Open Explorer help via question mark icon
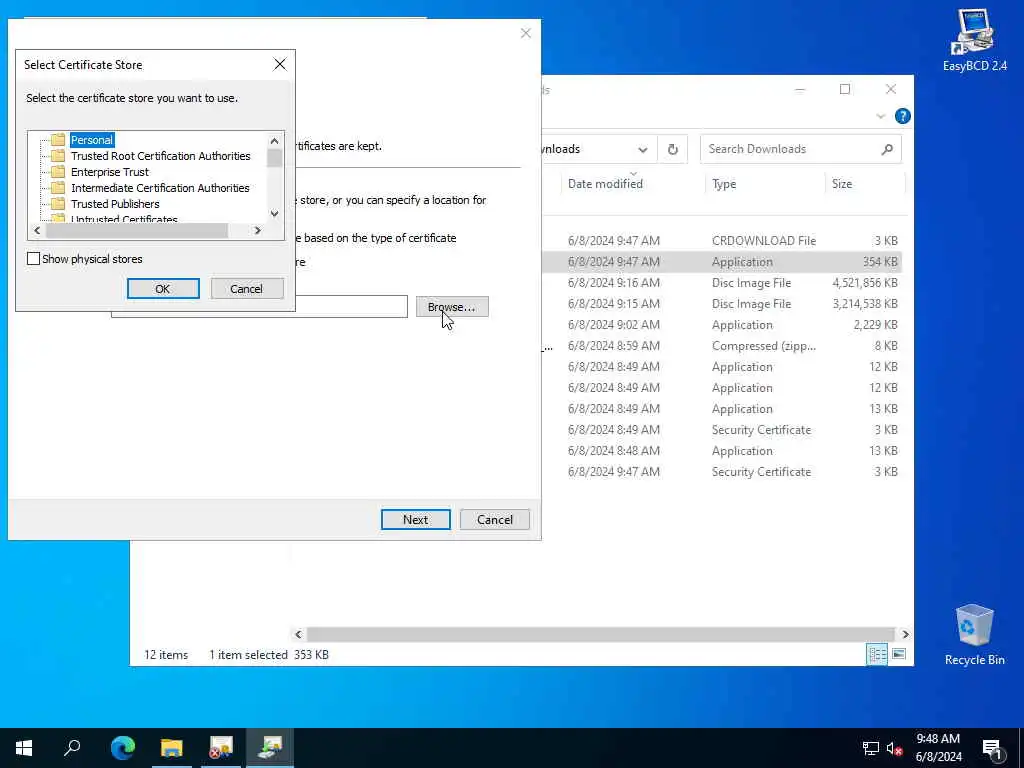Viewport: 1024px width, 768px height. pyautogui.click(x=903, y=116)
